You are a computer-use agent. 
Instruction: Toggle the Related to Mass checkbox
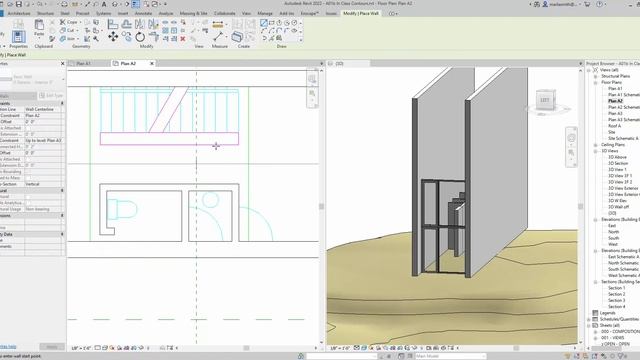pyautogui.click(x=28, y=178)
